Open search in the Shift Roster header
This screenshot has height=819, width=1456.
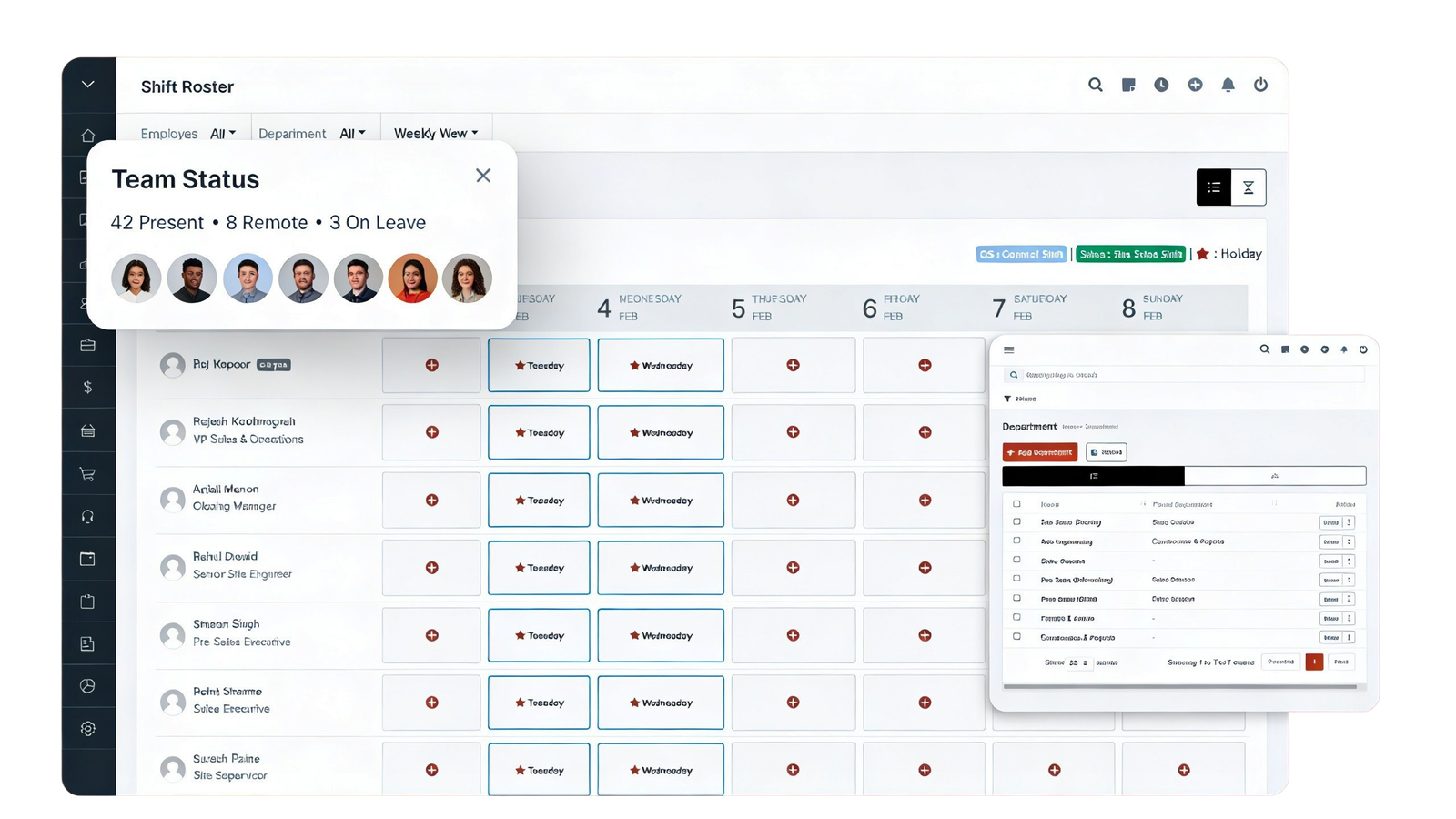pyautogui.click(x=1096, y=85)
